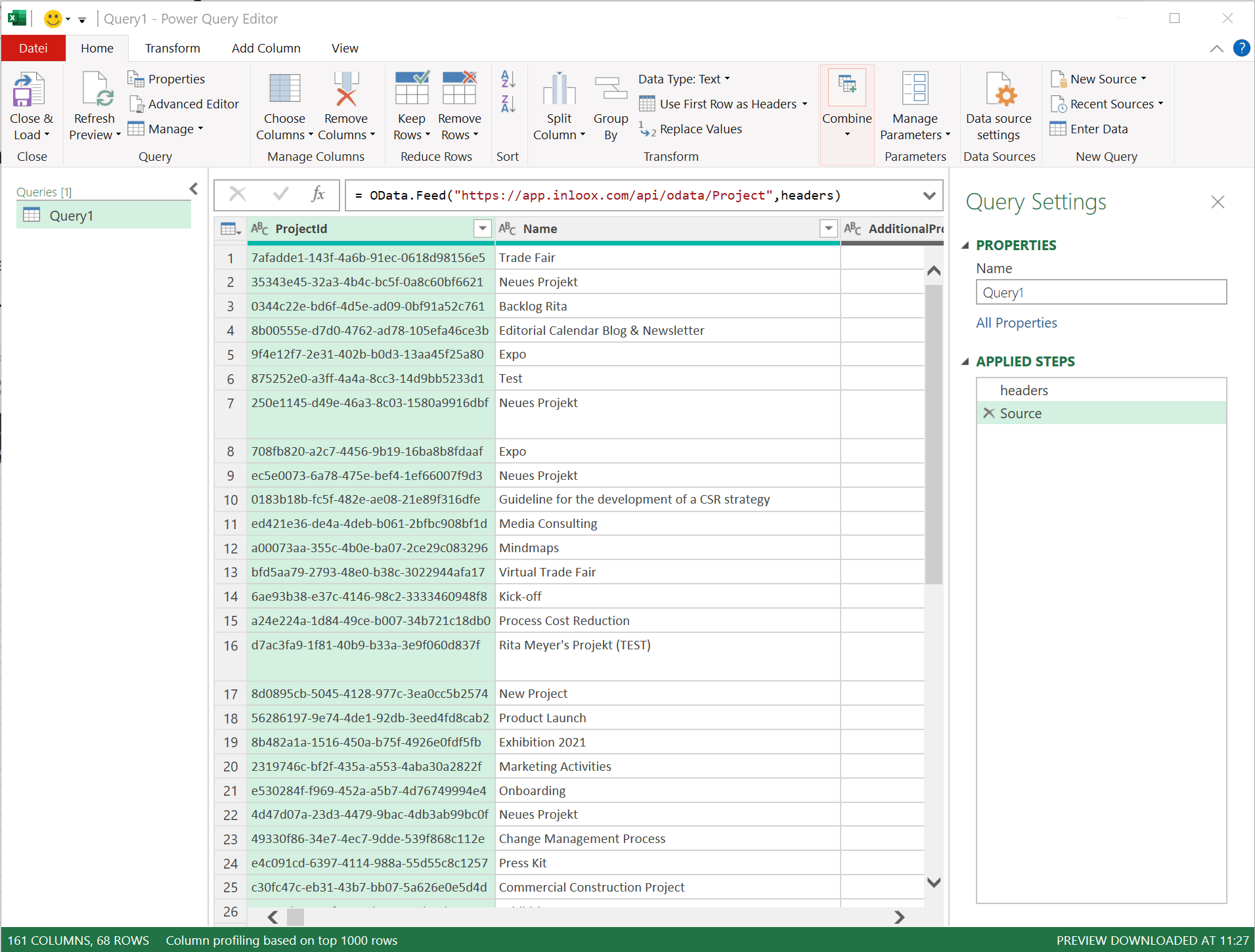Select the headers applied step
Viewport: 1255px width, 952px height.
point(1101,390)
